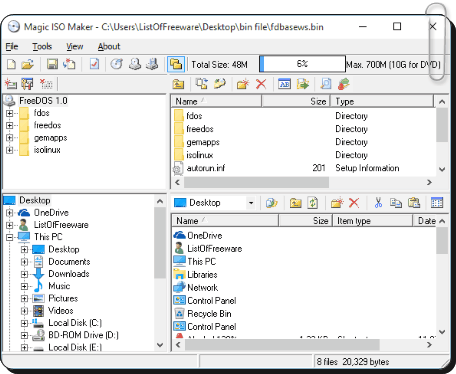Click the add boot image icon
The image size is (456, 374).
[x=11, y=84]
